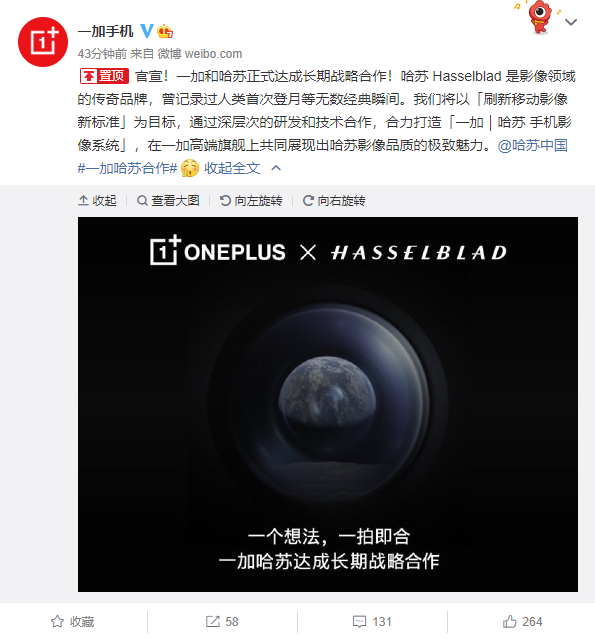
Task: Open comments via comment icon 131
Action: pos(372,621)
